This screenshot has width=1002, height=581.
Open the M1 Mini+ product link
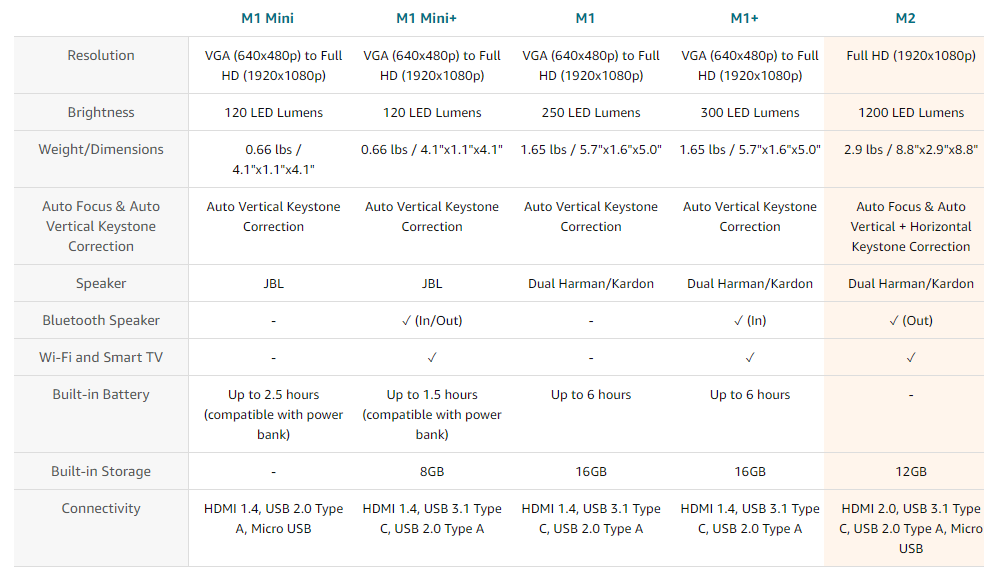pos(426,18)
